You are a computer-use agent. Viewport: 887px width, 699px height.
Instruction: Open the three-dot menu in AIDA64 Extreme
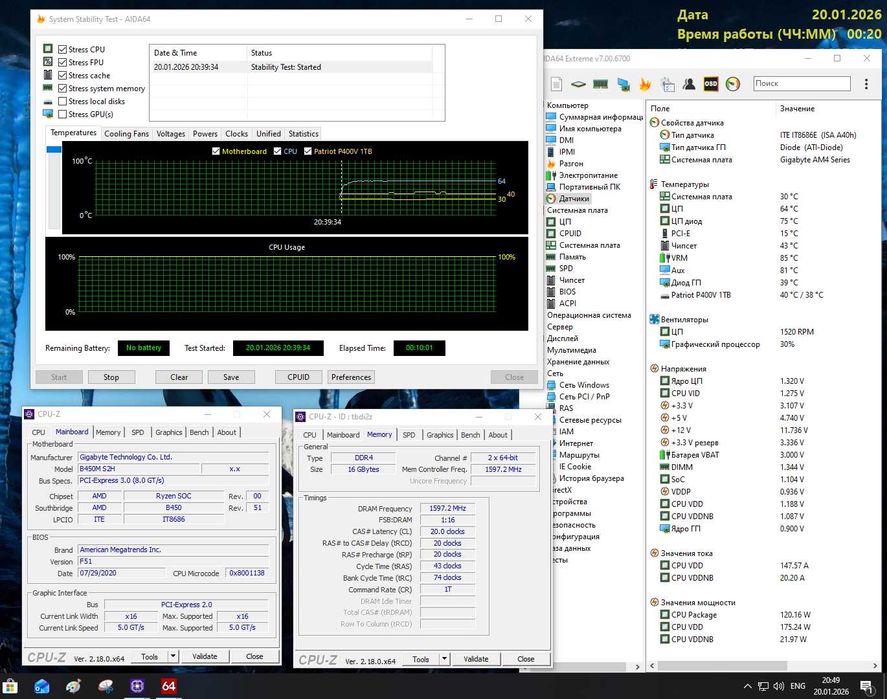coord(866,84)
